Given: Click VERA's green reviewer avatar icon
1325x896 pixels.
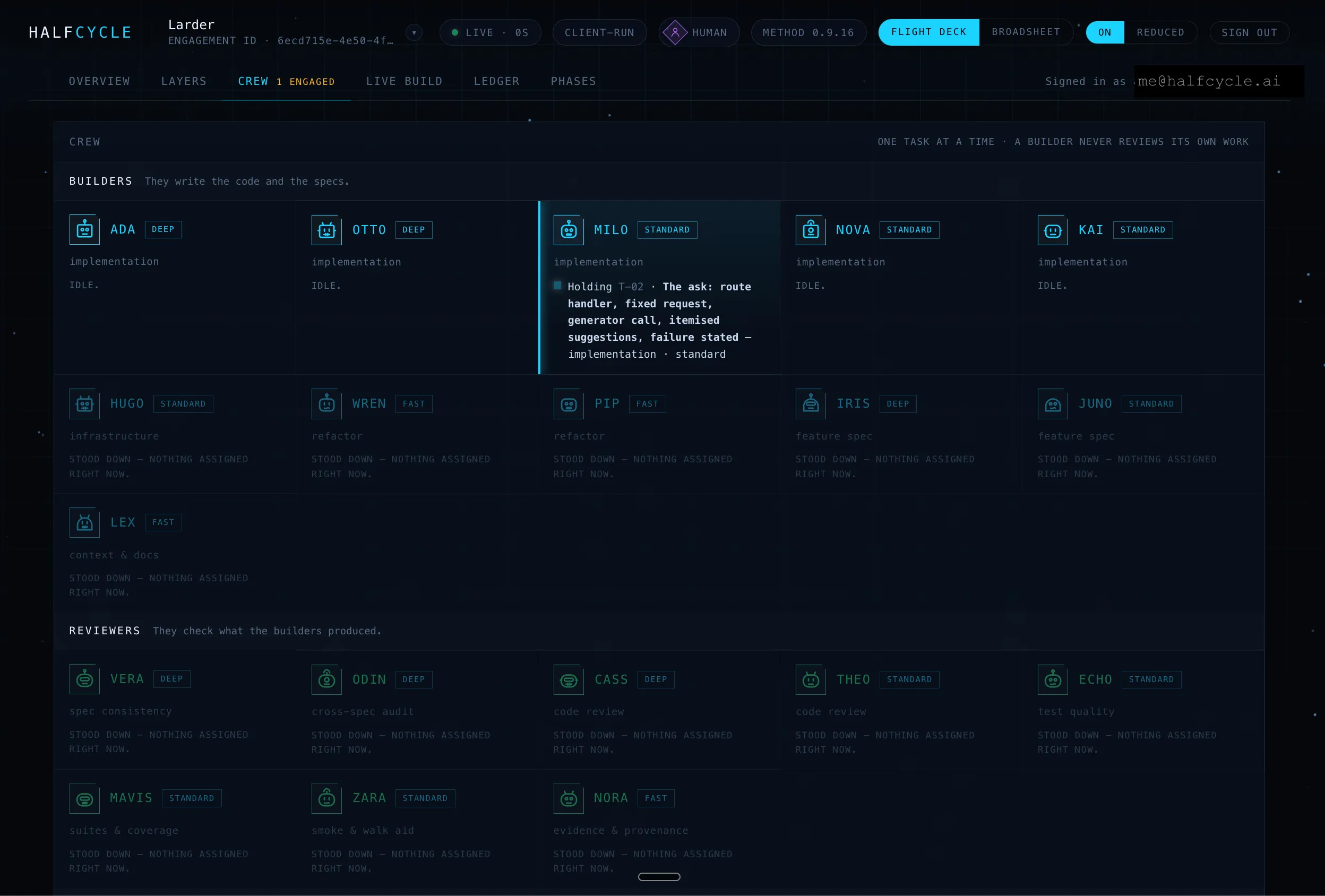Looking at the screenshot, I should click(x=84, y=679).
